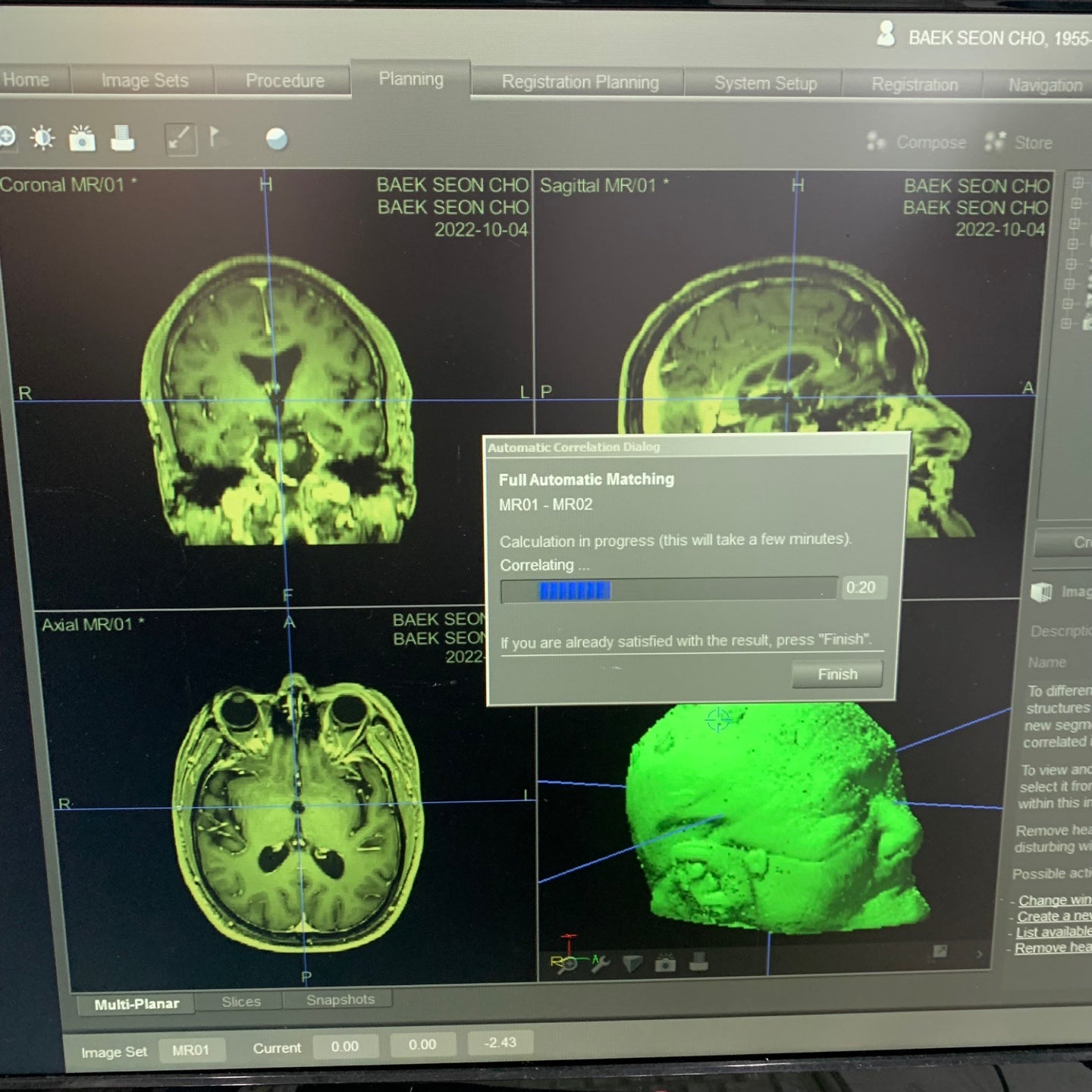
Task: Expand the first tree node in the right panel
Action: coord(1078,183)
